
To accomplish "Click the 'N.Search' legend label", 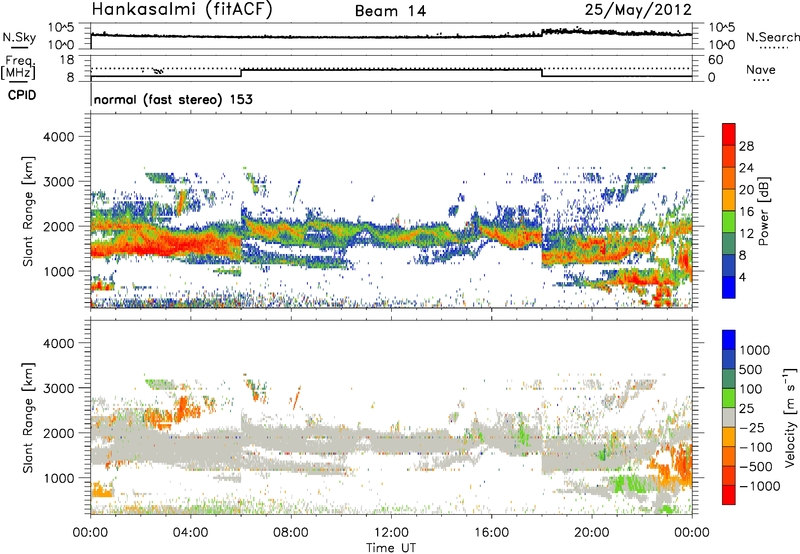I will (x=772, y=37).
